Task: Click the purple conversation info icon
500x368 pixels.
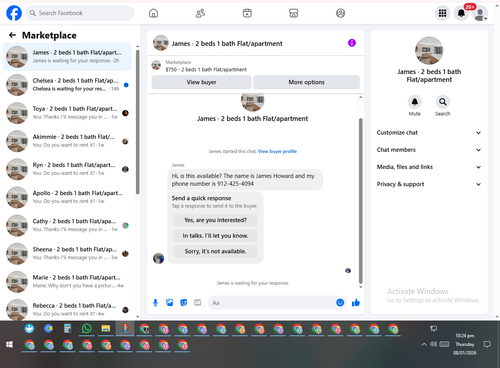Action: pyautogui.click(x=352, y=43)
